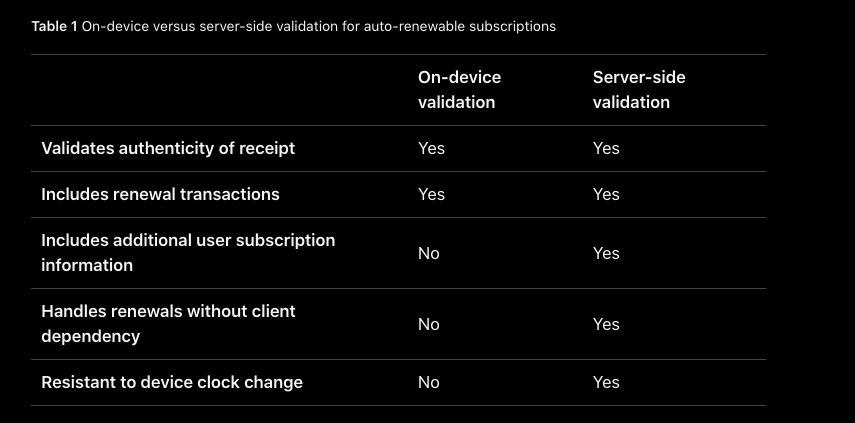Click "Yes" in the additional subscription information row
This screenshot has width=855, height=423.
pyautogui.click(x=606, y=253)
